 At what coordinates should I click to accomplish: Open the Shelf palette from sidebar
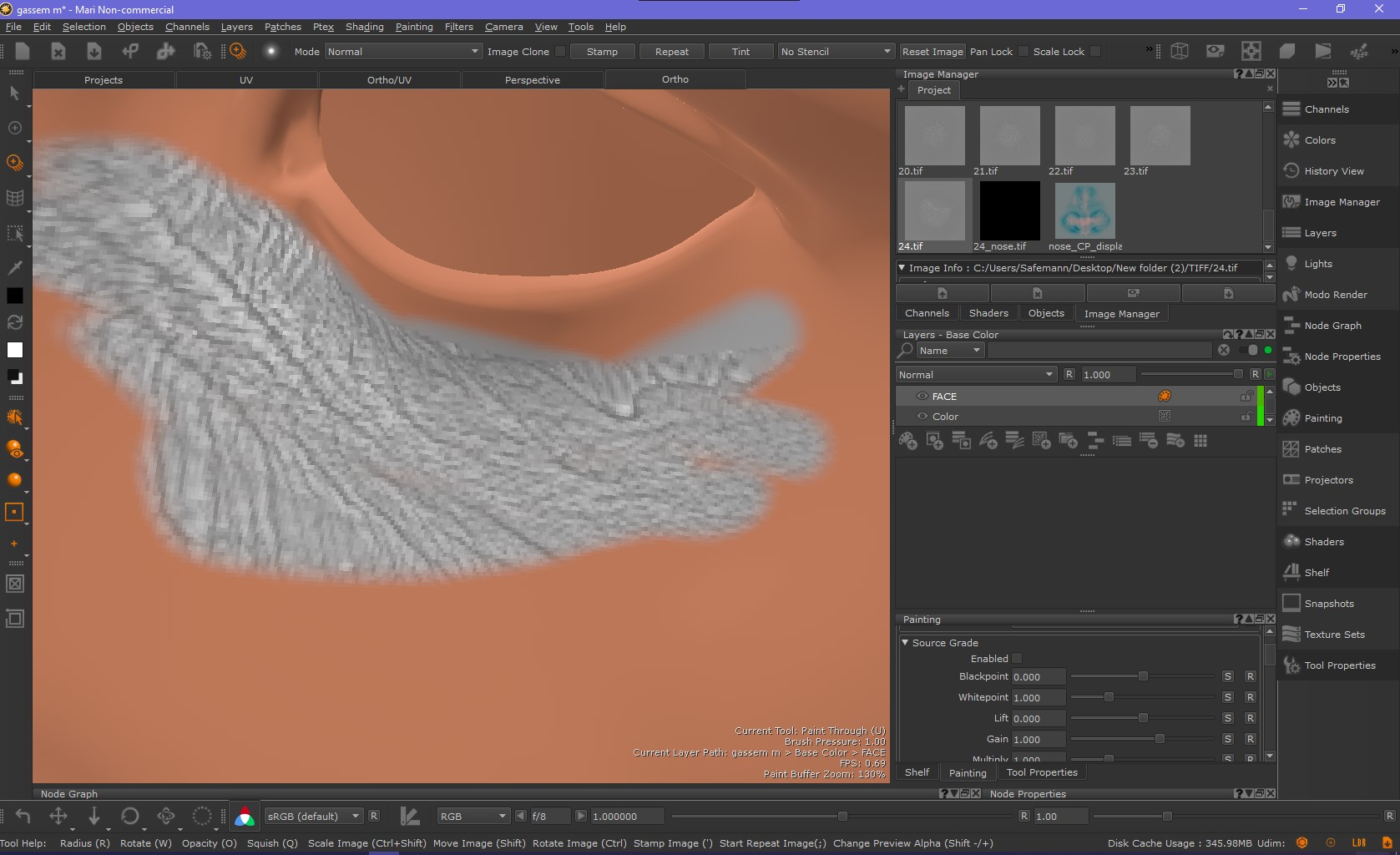point(1316,573)
